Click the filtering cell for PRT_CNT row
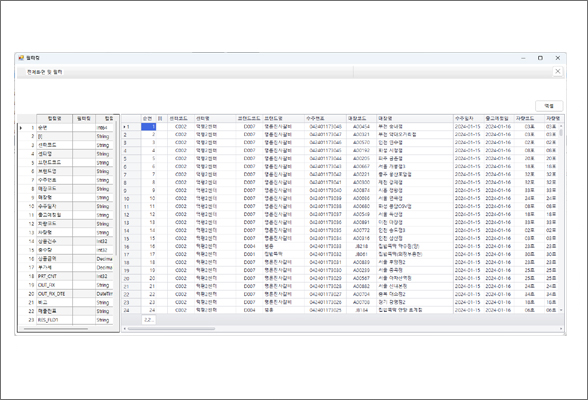 click(x=84, y=276)
